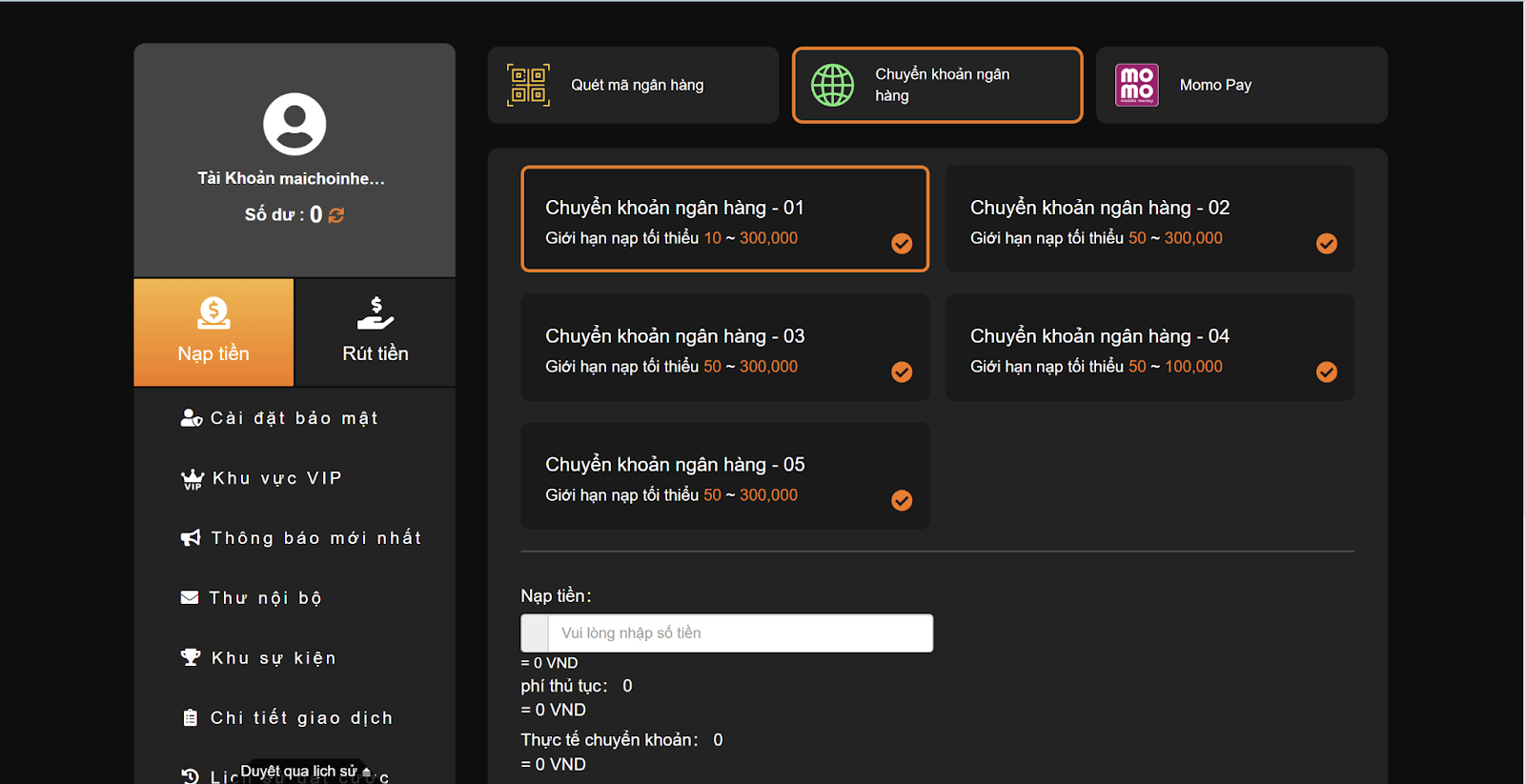Image resolution: width=1525 pixels, height=784 pixels.
Task: Click the checkmark on bank transfer 05
Action: pyautogui.click(x=902, y=501)
